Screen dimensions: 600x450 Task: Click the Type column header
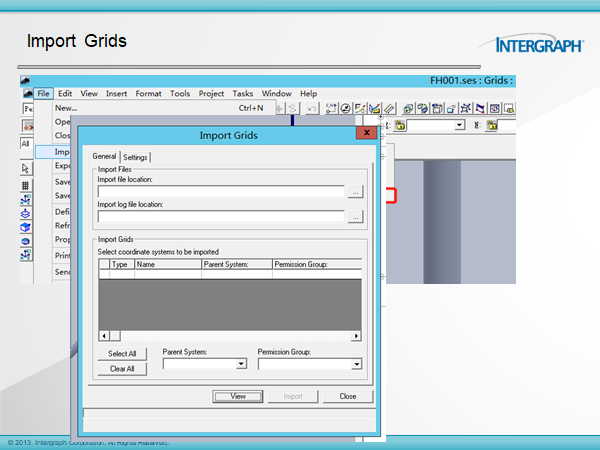[122, 264]
